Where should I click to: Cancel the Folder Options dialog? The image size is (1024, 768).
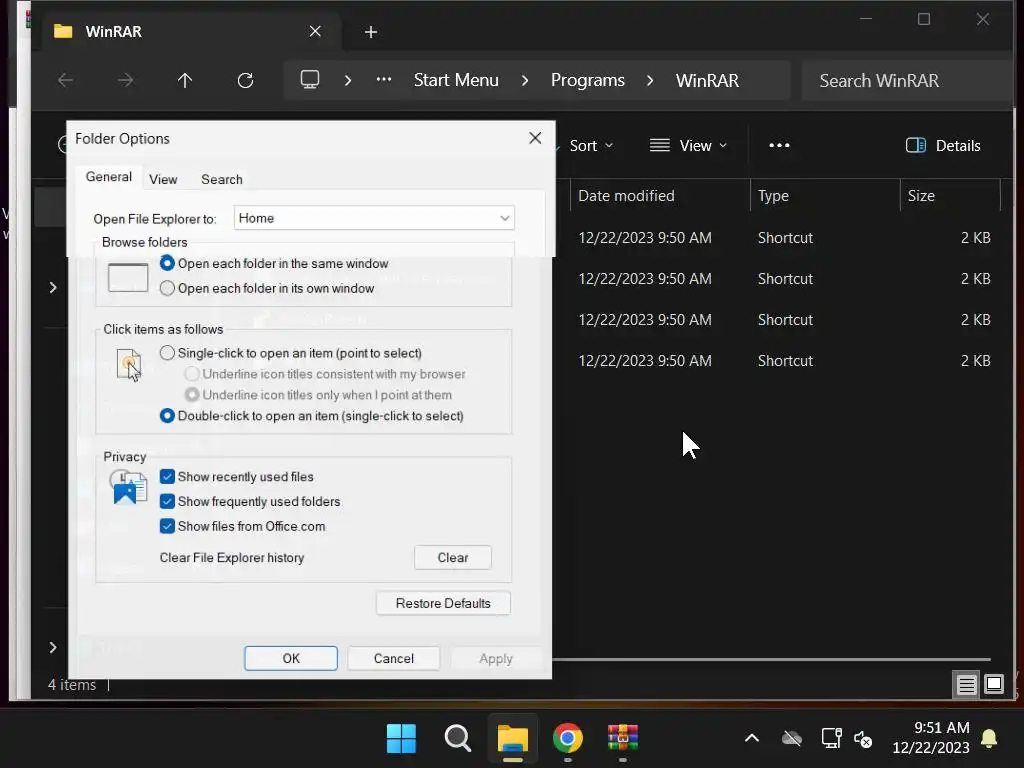click(x=394, y=658)
